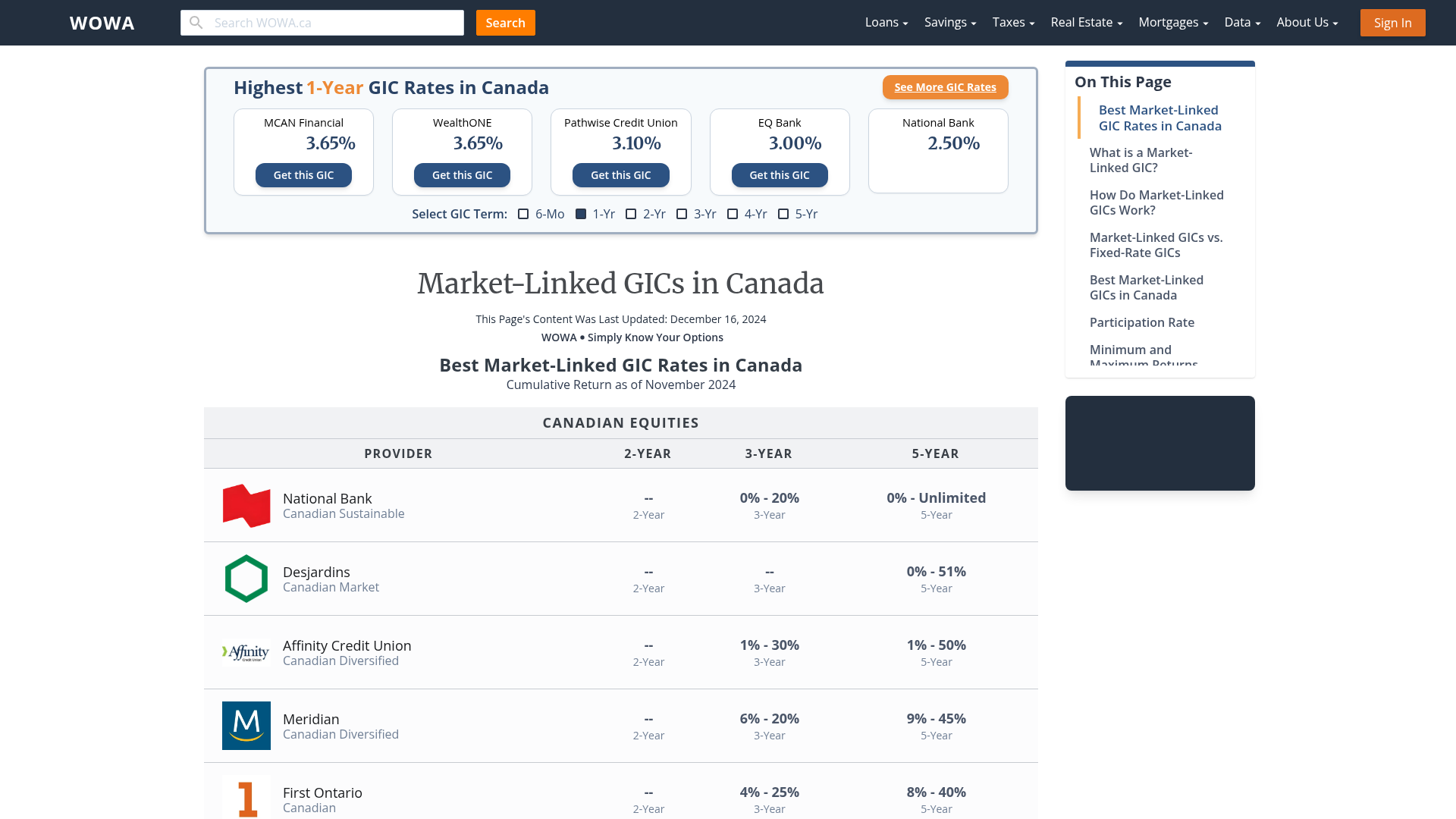Screen dimensions: 1456x819
Task: Expand the Mortgages dropdown
Action: (1172, 22)
